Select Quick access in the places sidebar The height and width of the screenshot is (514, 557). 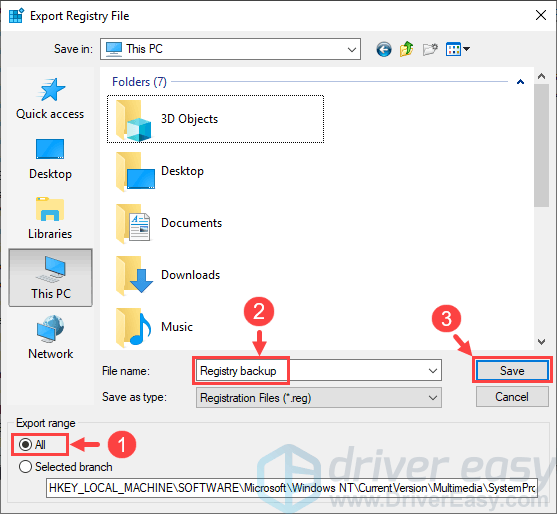pos(50,99)
